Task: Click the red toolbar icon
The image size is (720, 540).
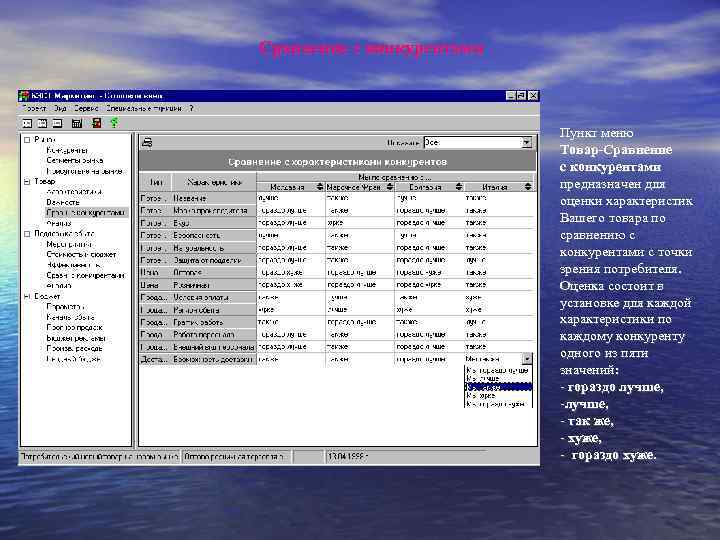Action: (x=96, y=122)
